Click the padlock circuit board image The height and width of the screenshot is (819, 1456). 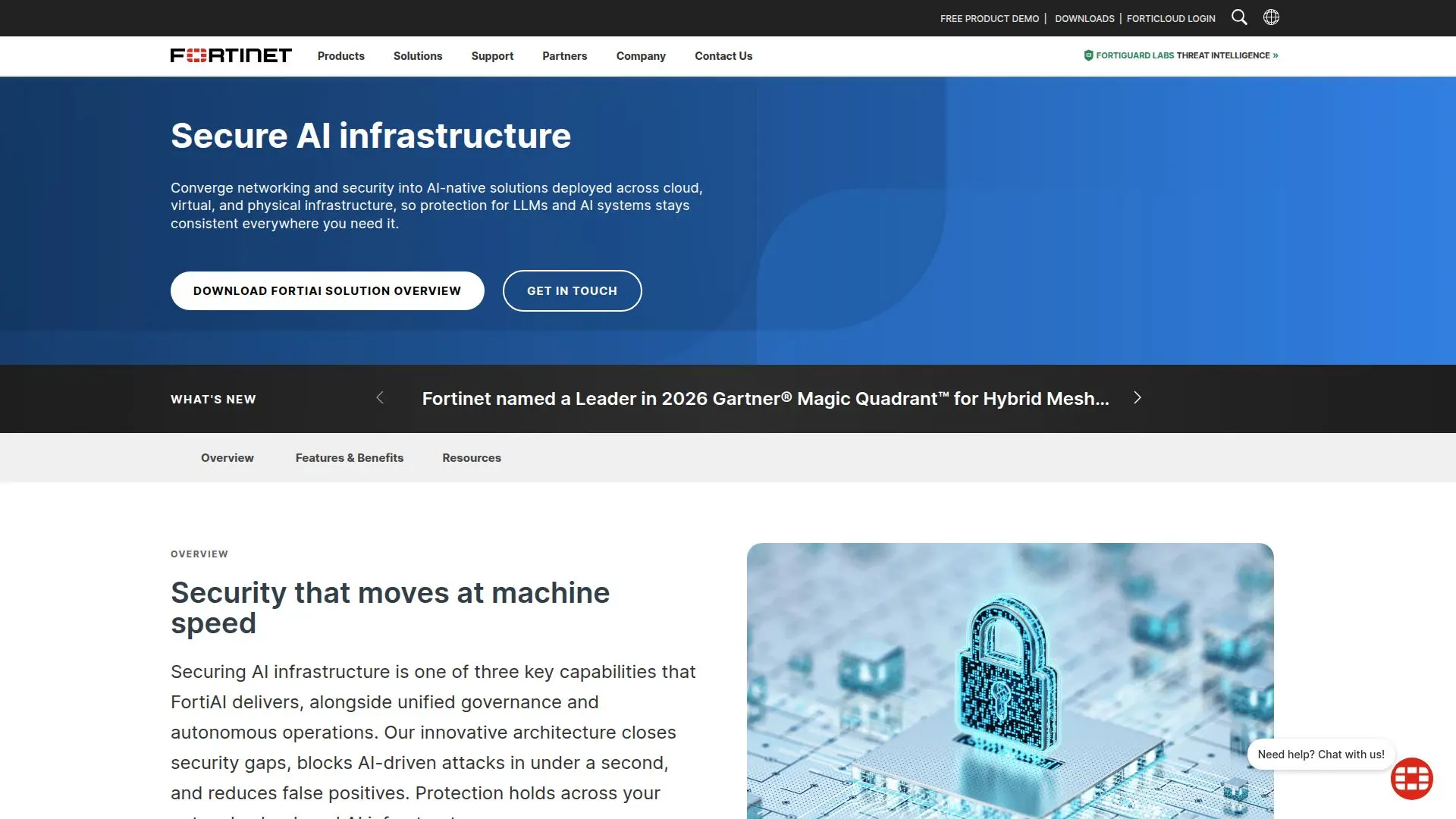coord(1010,680)
